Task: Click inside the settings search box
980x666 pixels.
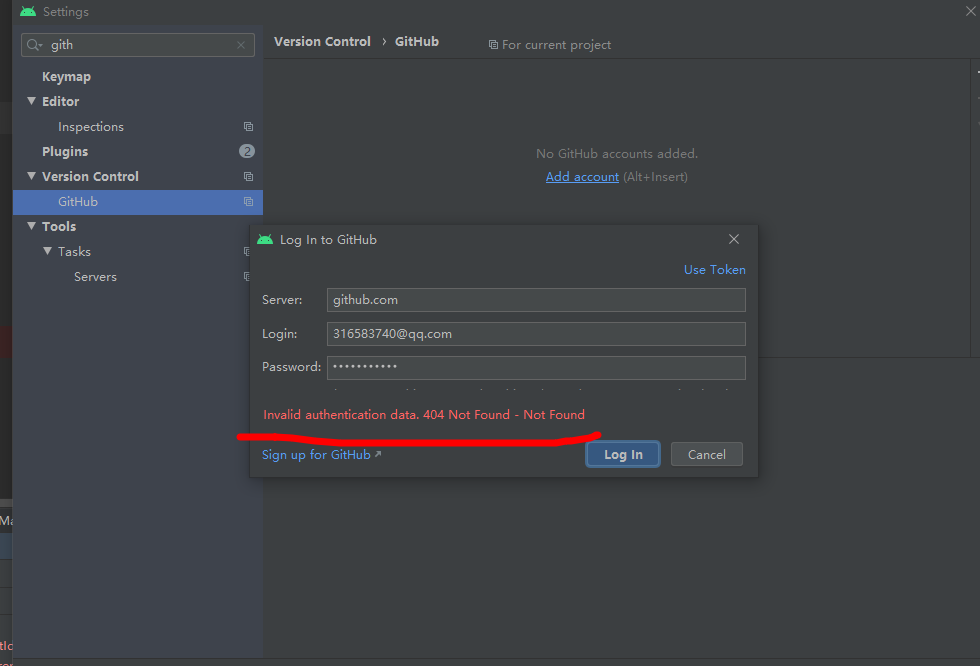Action: 138,45
